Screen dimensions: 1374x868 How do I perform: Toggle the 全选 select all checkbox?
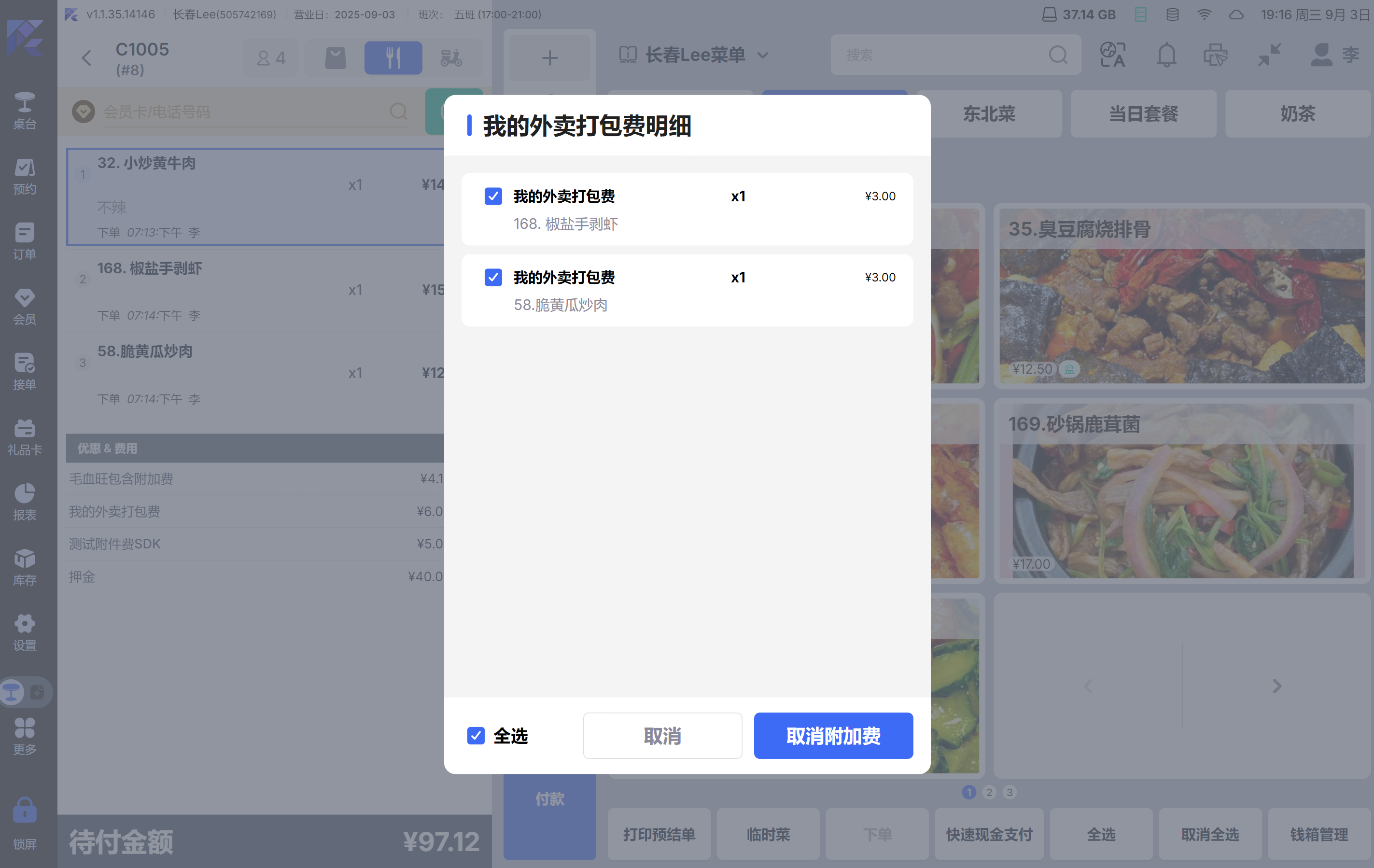click(476, 736)
